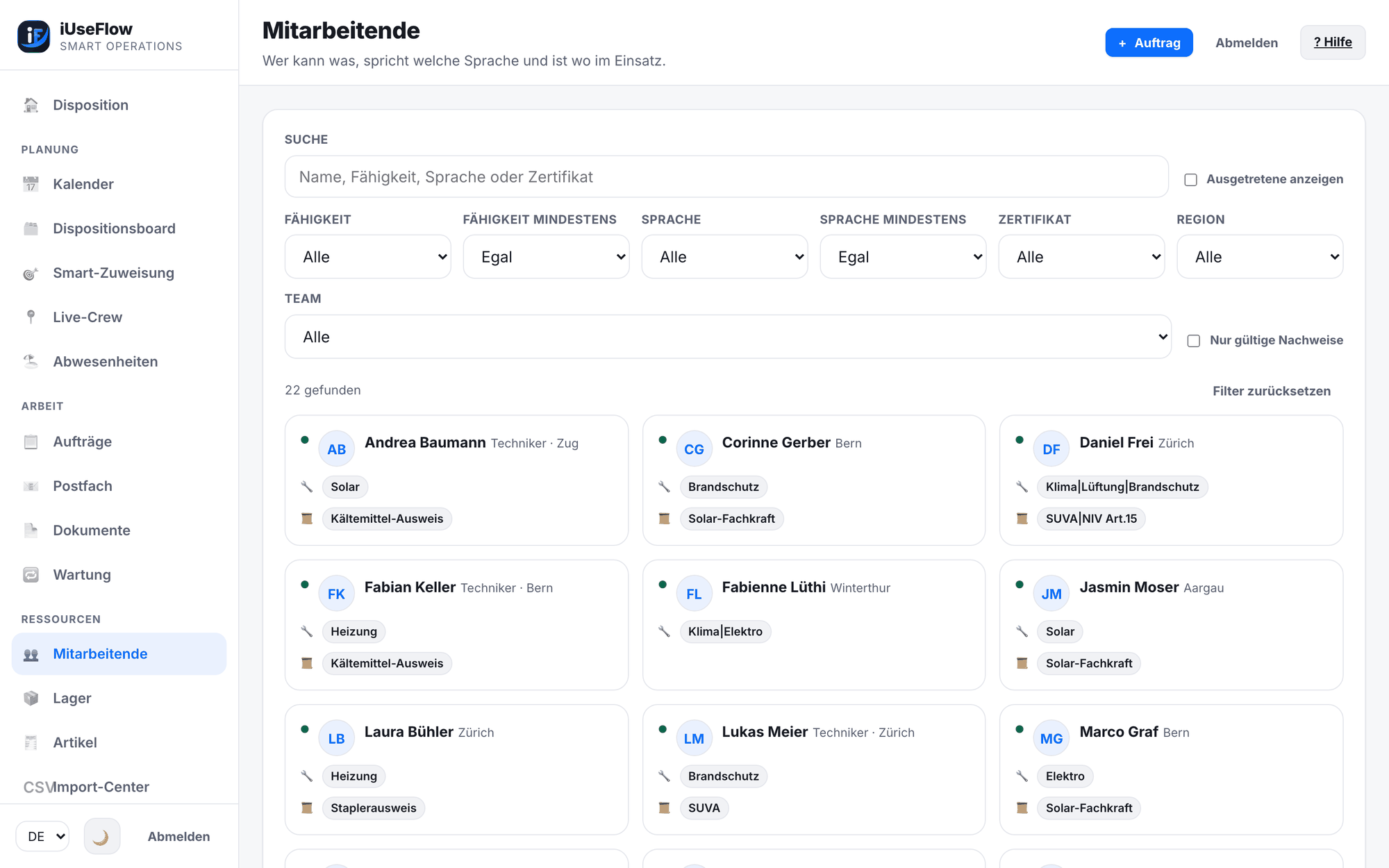1389x868 pixels.
Task: Open the DE language selector
Action: tap(43, 837)
